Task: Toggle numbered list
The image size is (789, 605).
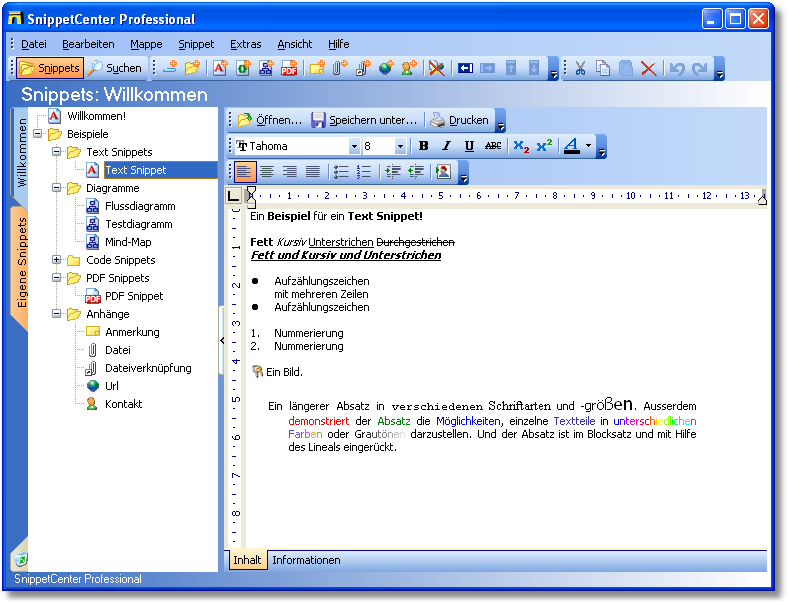Action: [x=364, y=172]
